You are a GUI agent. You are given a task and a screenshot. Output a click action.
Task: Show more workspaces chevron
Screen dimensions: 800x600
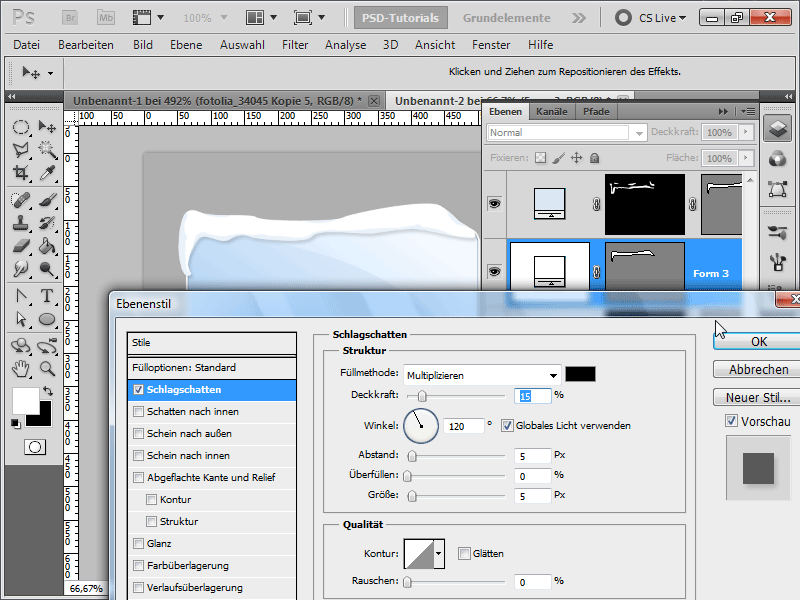point(579,18)
